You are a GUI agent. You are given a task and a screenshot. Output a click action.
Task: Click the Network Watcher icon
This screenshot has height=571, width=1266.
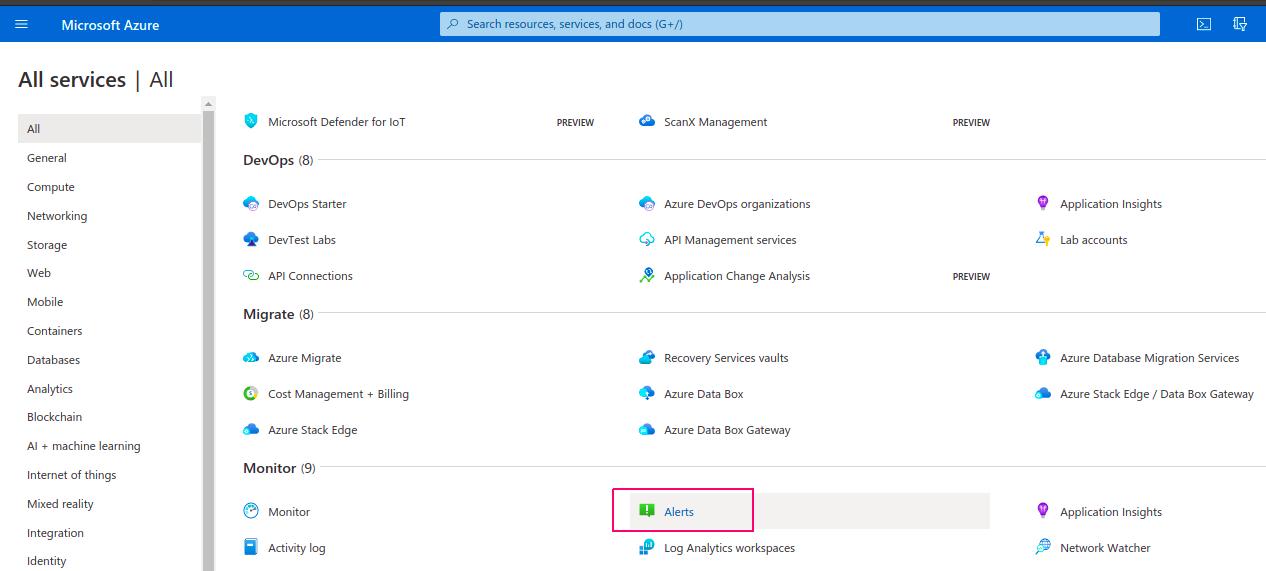click(1043, 547)
